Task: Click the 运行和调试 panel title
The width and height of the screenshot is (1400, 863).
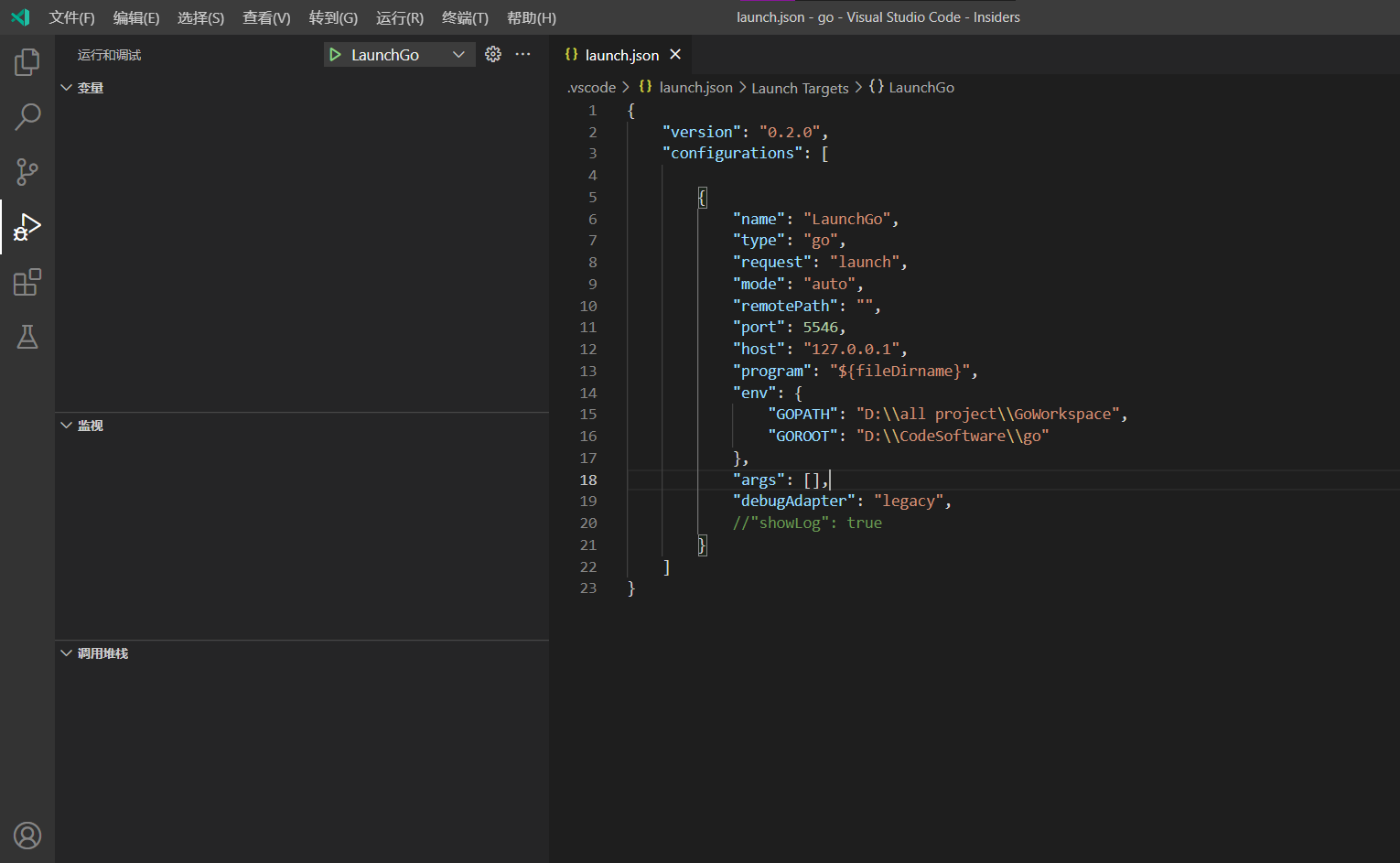Action: click(109, 55)
